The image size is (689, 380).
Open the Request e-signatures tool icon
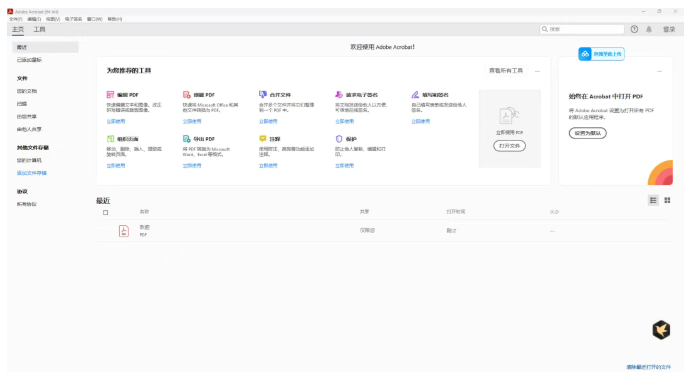point(339,94)
